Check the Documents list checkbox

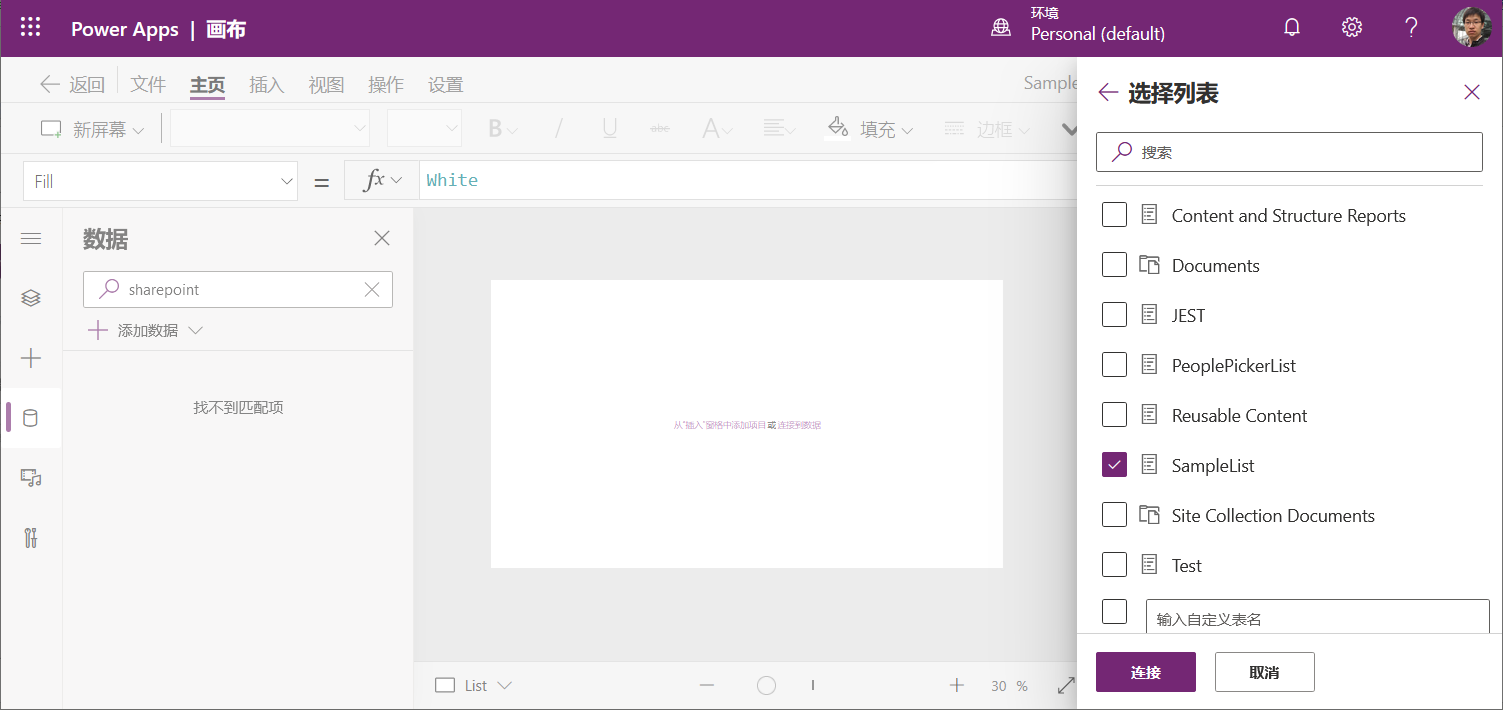[x=1114, y=265]
